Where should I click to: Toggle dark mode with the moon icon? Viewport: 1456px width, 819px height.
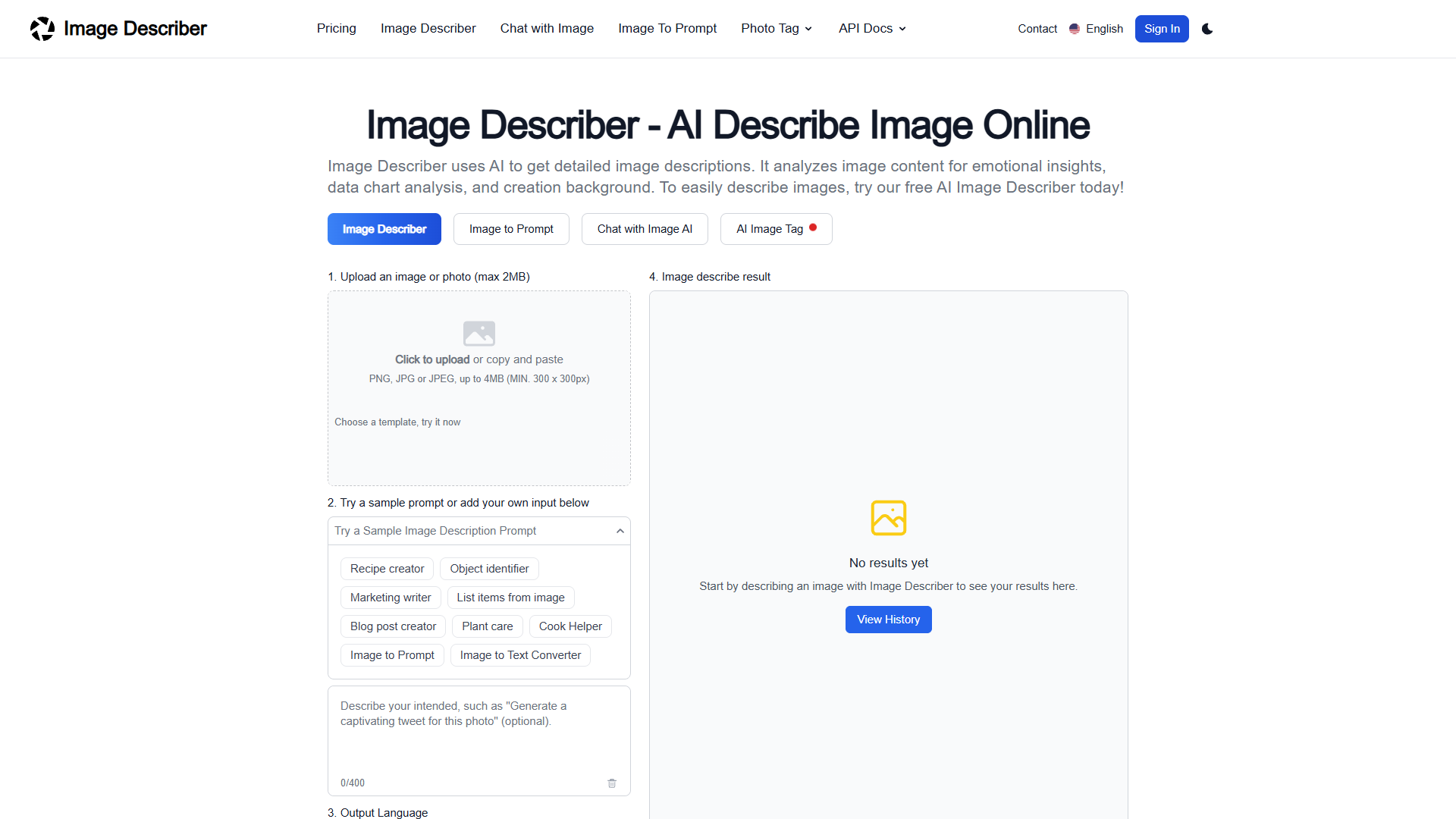tap(1207, 29)
